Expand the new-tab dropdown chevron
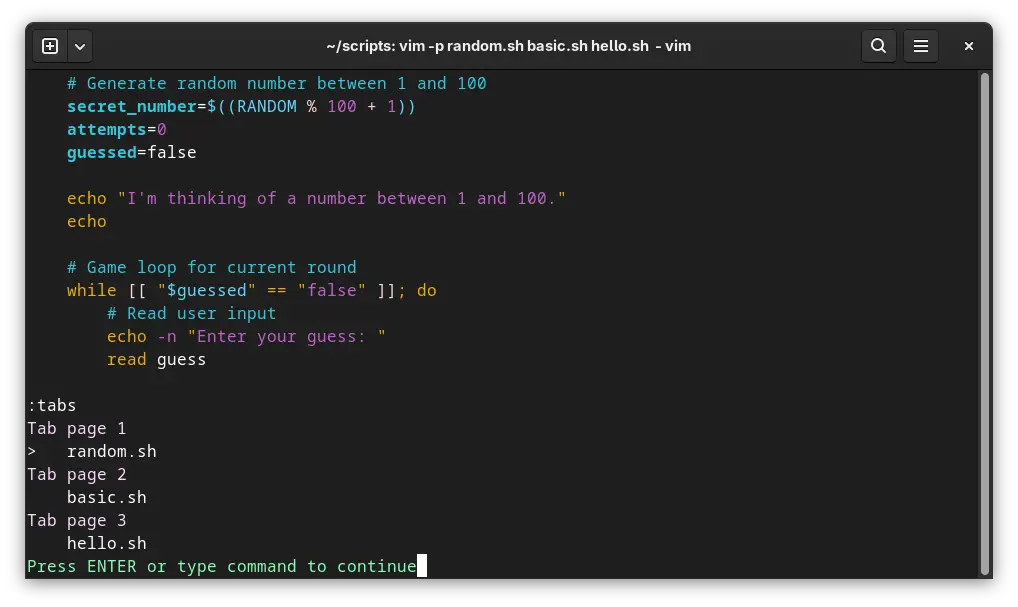The image size is (1018, 607). pos(79,45)
